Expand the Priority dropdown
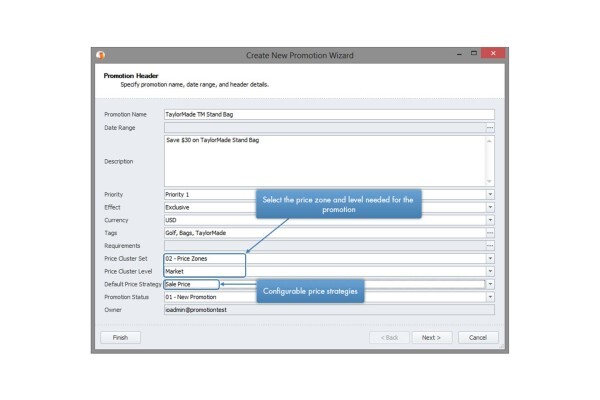 click(x=490, y=194)
